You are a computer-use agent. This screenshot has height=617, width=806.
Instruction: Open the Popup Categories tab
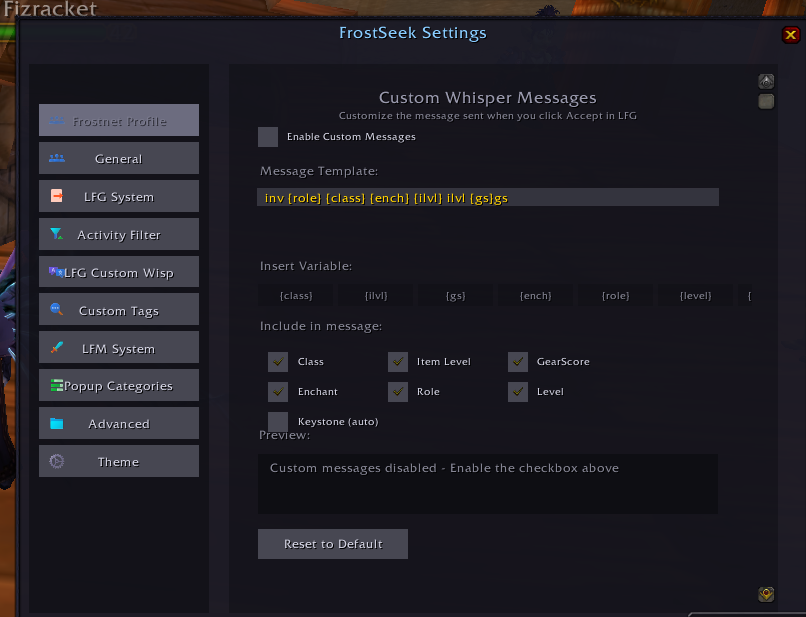119,386
